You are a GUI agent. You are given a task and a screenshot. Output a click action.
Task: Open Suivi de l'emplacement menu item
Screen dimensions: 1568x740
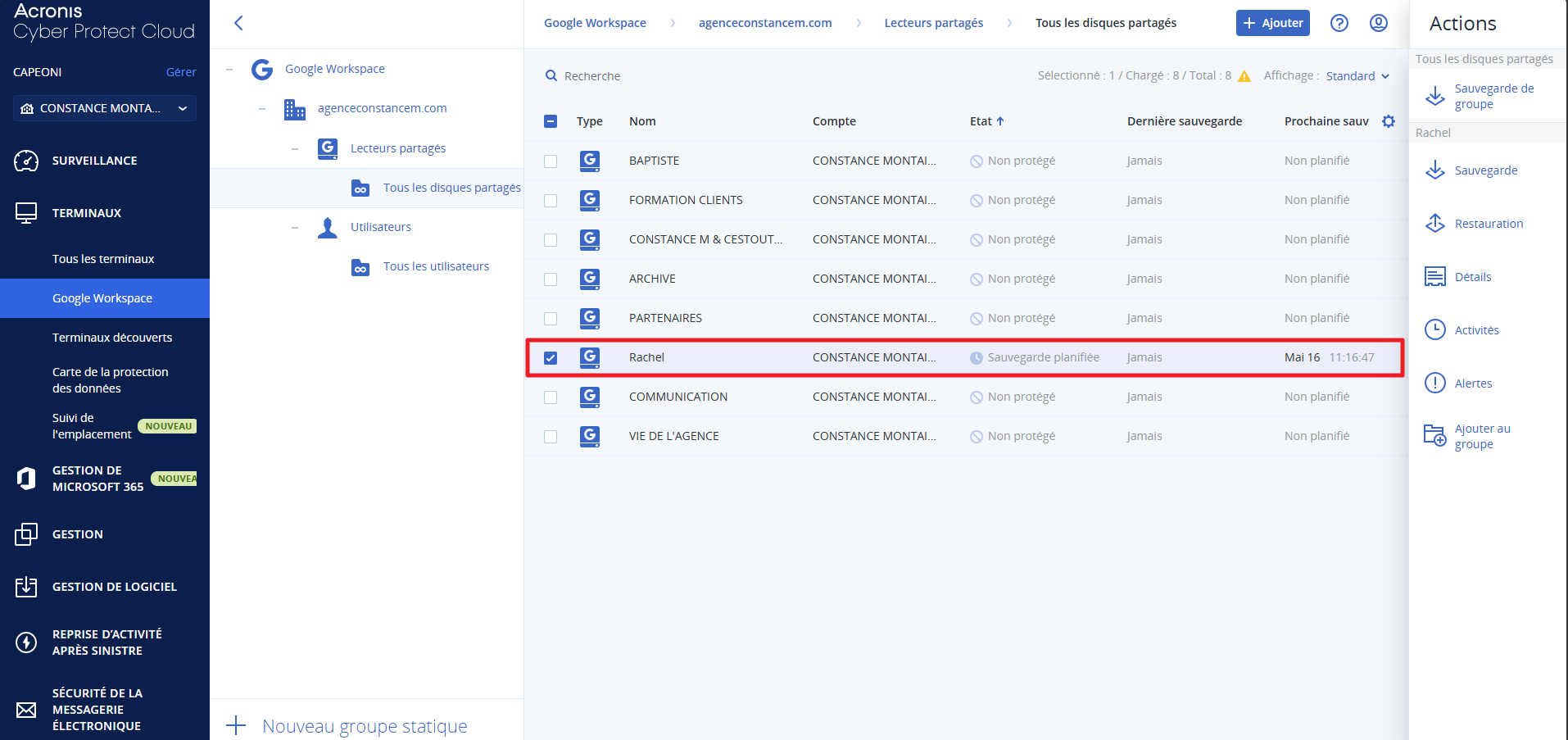[x=92, y=426]
